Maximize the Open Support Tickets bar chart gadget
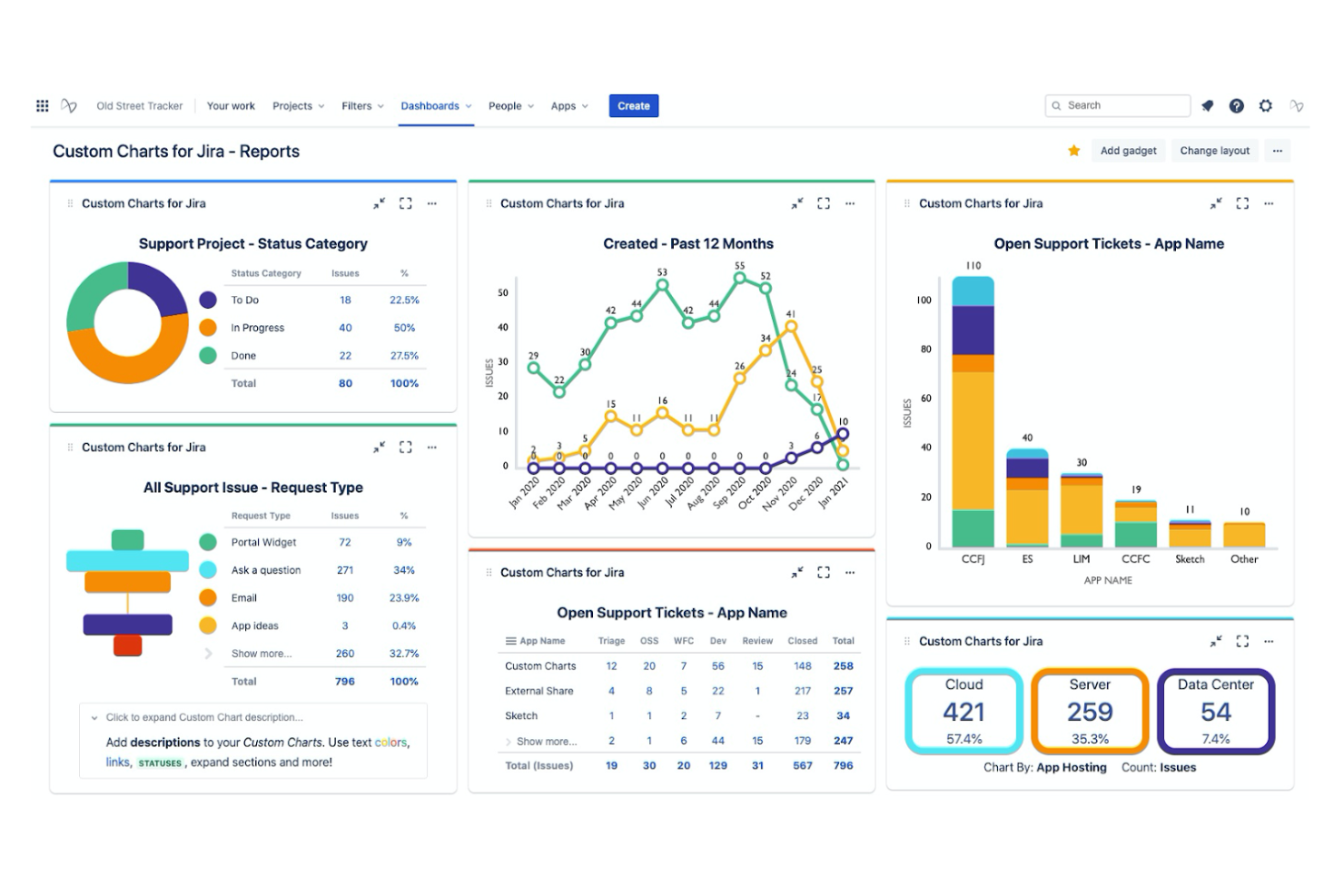Viewport: 1344px width, 896px height. coord(1241,203)
